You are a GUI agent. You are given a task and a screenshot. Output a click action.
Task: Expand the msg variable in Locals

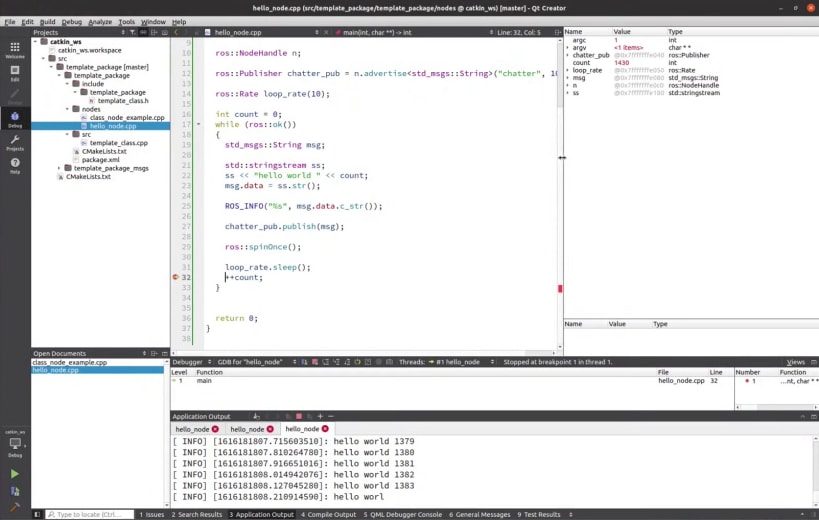coord(568,78)
